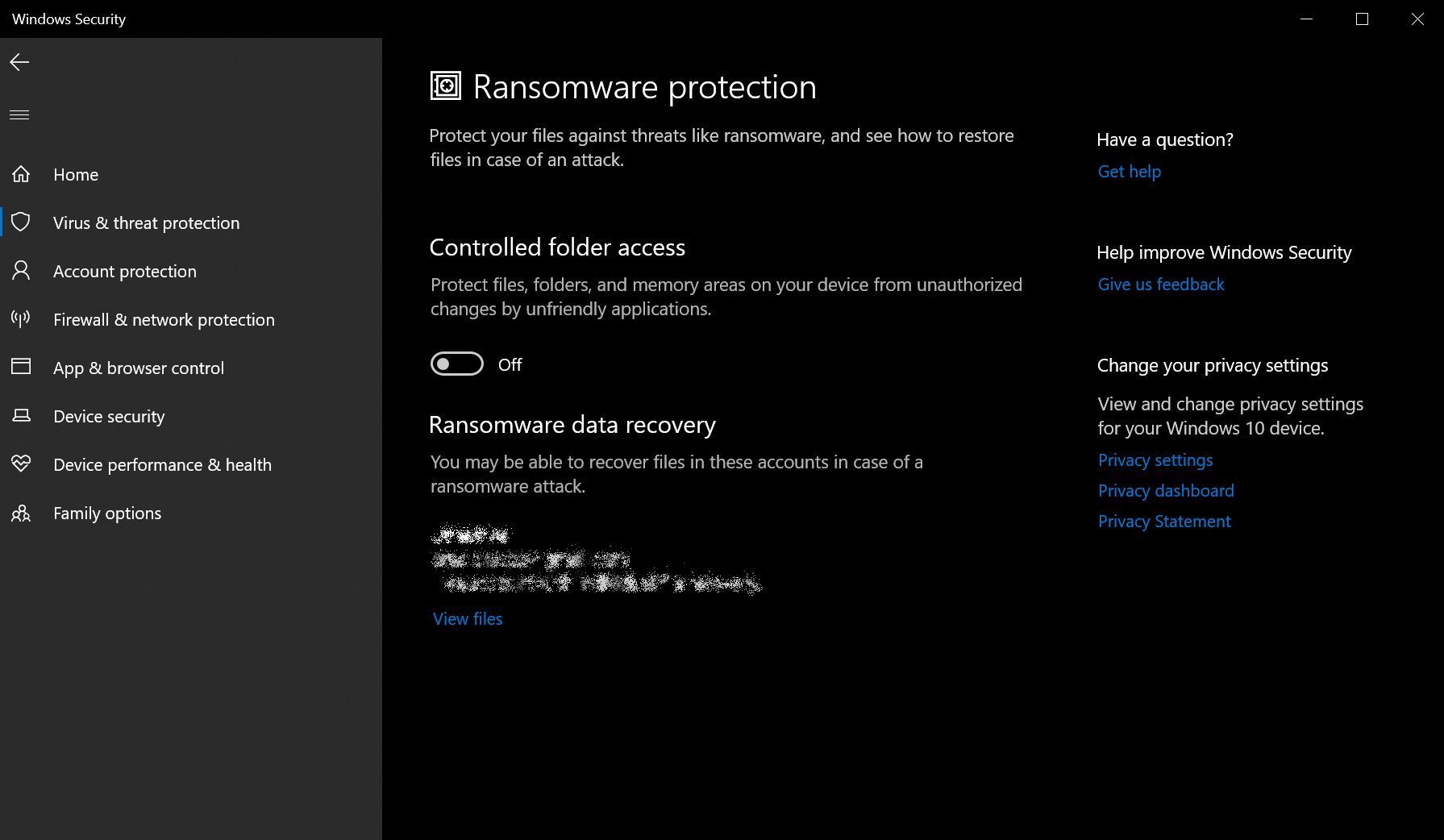The width and height of the screenshot is (1444, 840).
Task: Click the Firewall & network protection antenna icon
Action: pyautogui.click(x=21, y=319)
